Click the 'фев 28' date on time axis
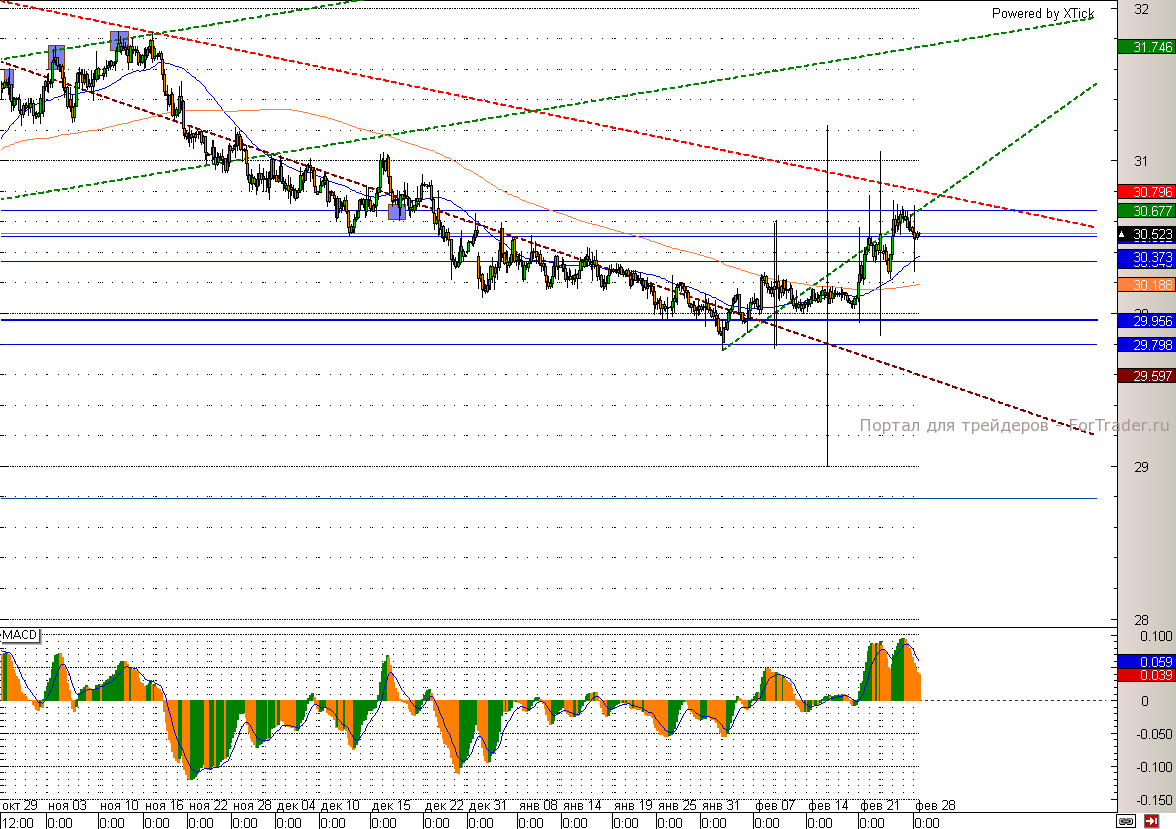Viewport: 1176px width, 829px height. click(936, 805)
